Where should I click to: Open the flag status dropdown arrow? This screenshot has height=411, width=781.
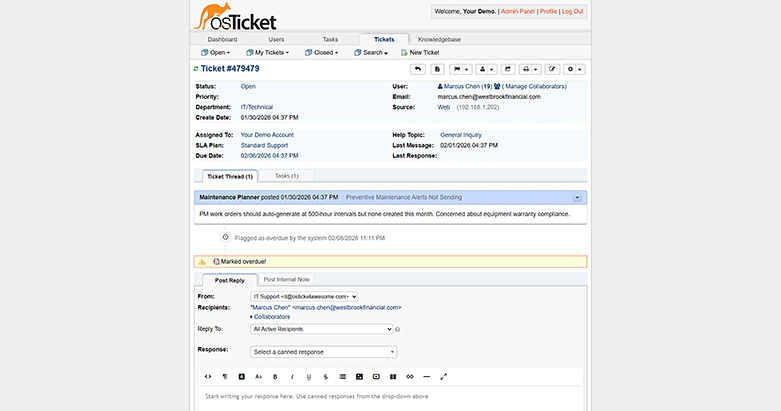click(x=467, y=70)
